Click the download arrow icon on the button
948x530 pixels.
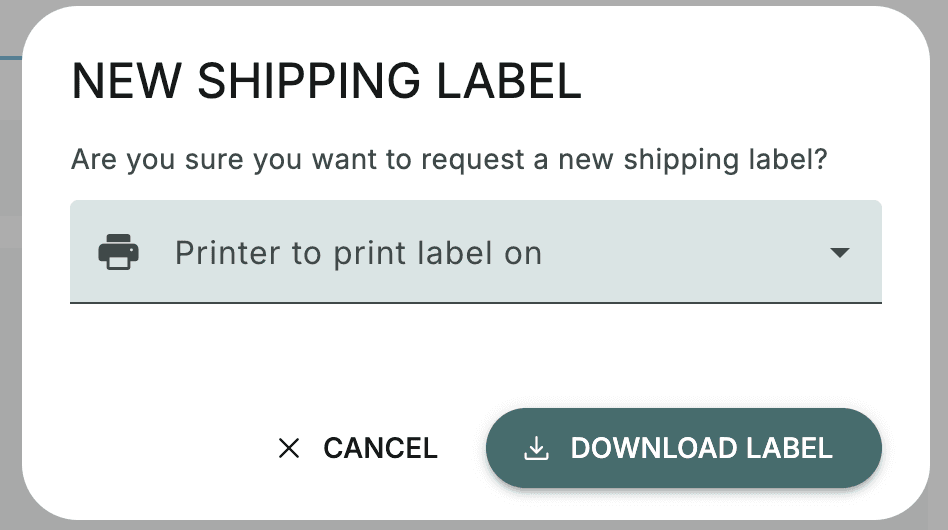point(537,448)
